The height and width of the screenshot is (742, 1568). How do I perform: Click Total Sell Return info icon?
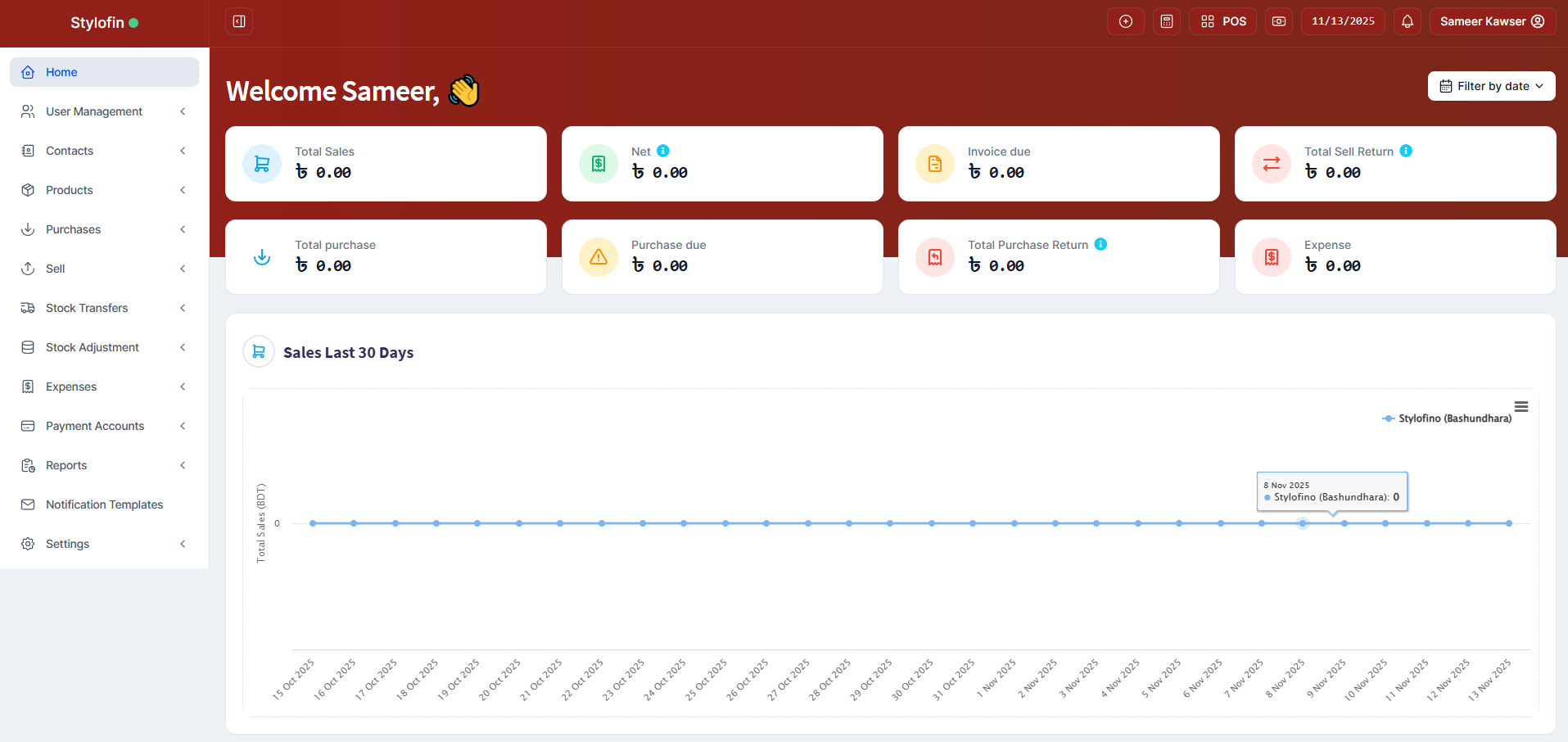[1406, 151]
